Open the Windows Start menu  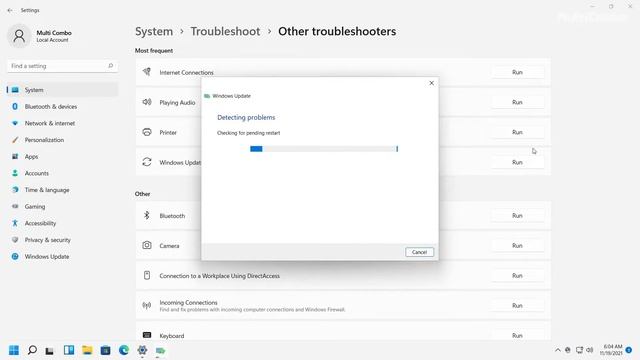click(x=14, y=350)
